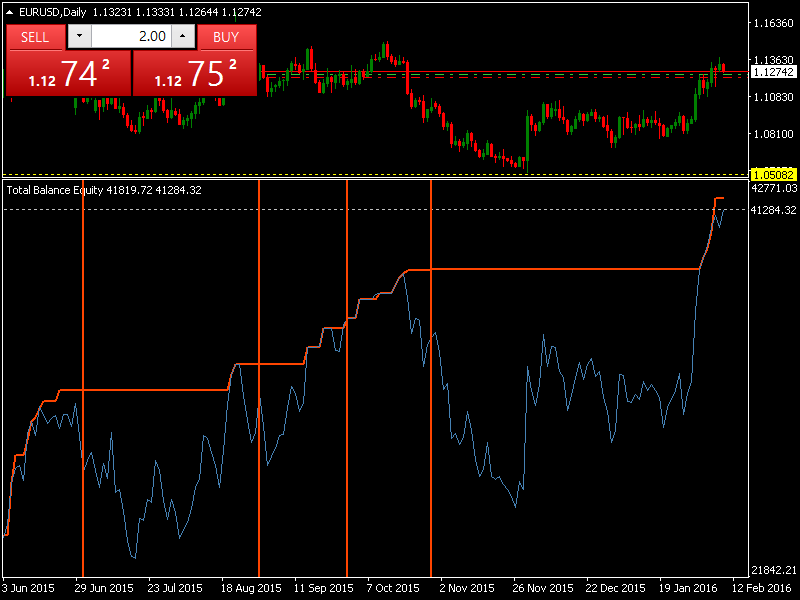Click the EURUSD,Daily chart title
The height and width of the screenshot is (600, 800).
point(53,12)
